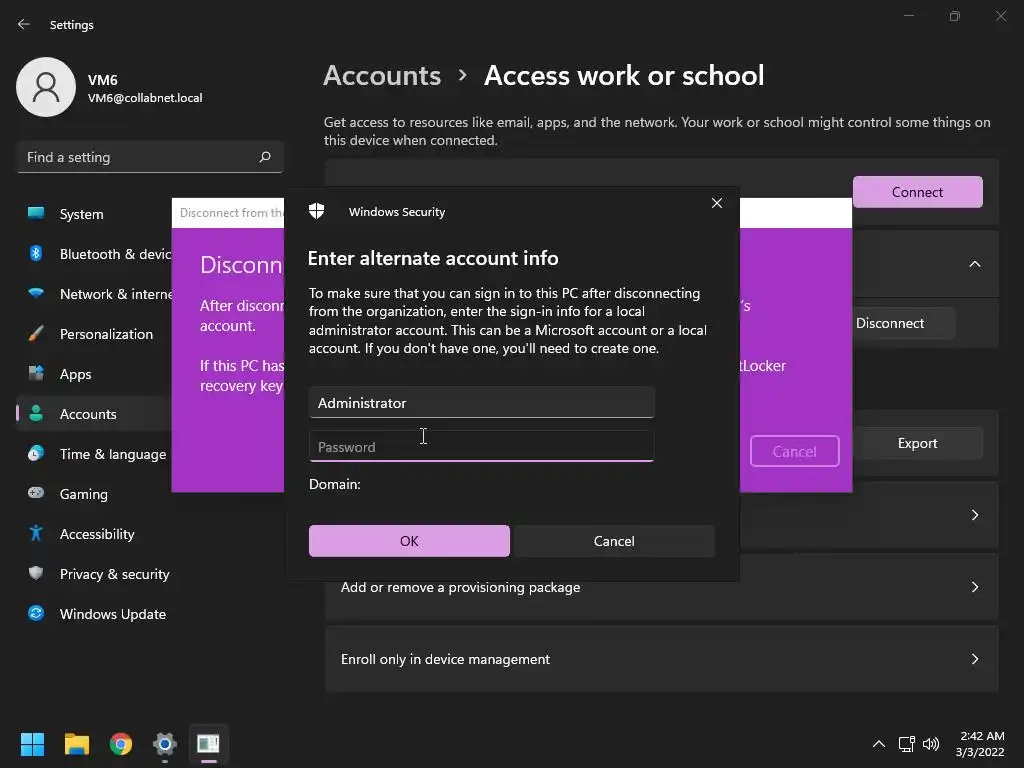Click the active taskbar app icon
The width and height of the screenshot is (1024, 768).
coord(208,744)
